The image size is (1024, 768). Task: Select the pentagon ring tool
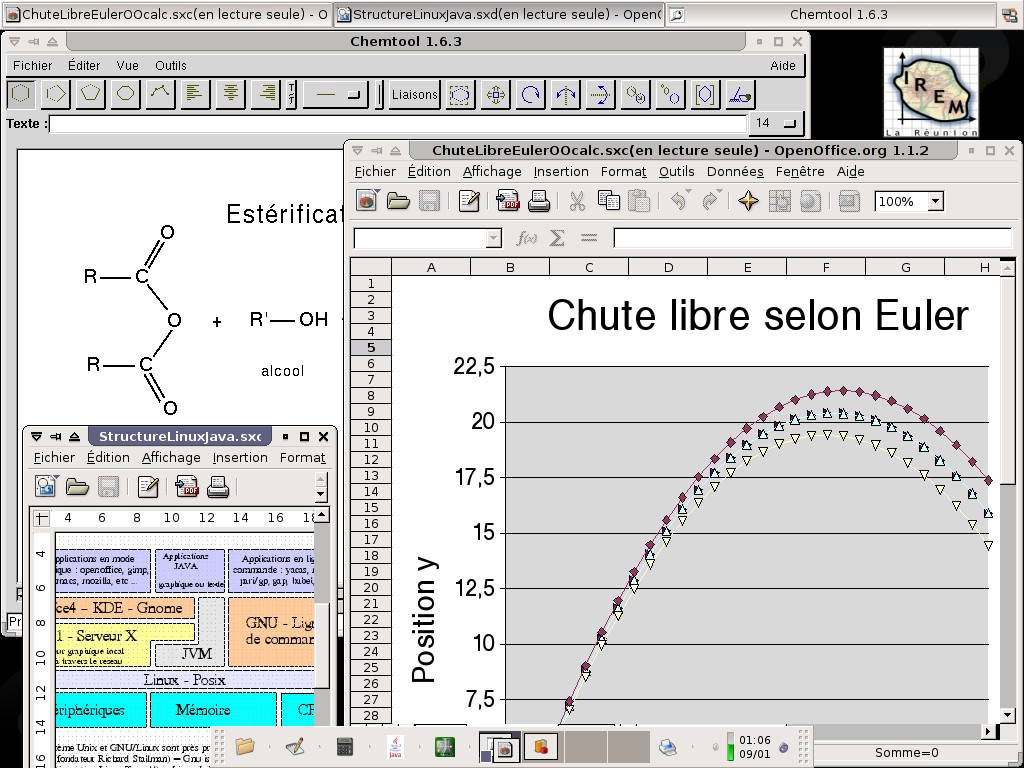coord(91,94)
